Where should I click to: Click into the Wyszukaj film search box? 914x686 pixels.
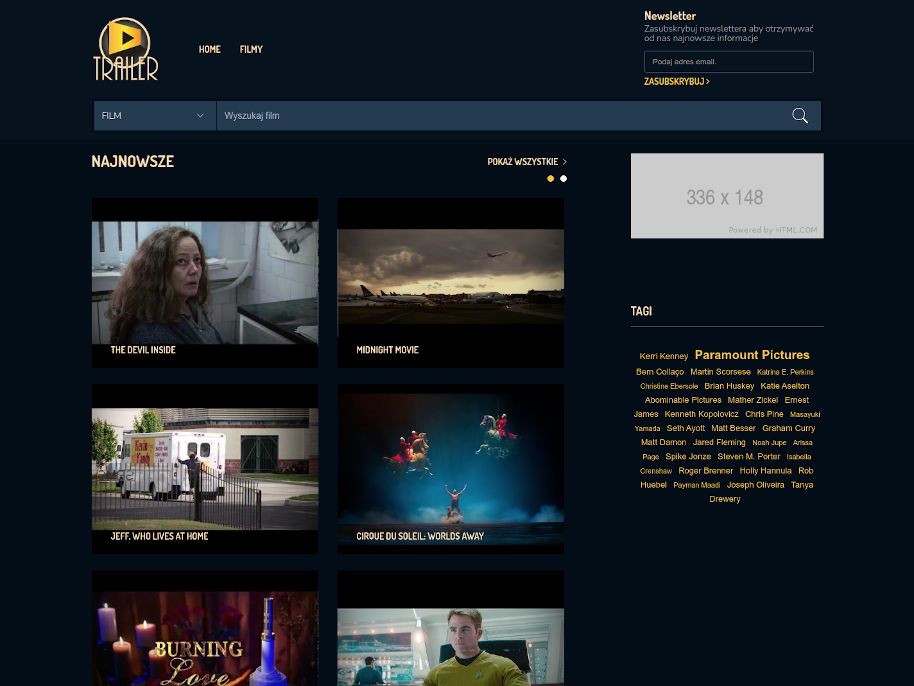pyautogui.click(x=500, y=116)
